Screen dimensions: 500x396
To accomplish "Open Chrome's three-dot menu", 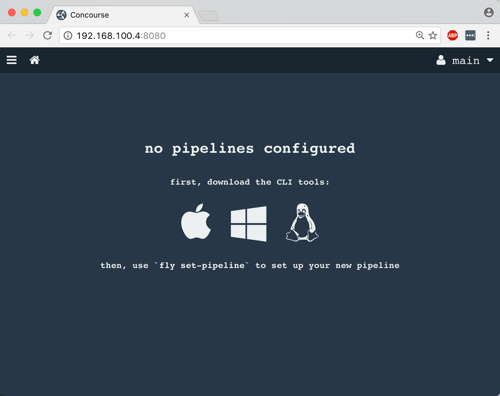I will 488,35.
